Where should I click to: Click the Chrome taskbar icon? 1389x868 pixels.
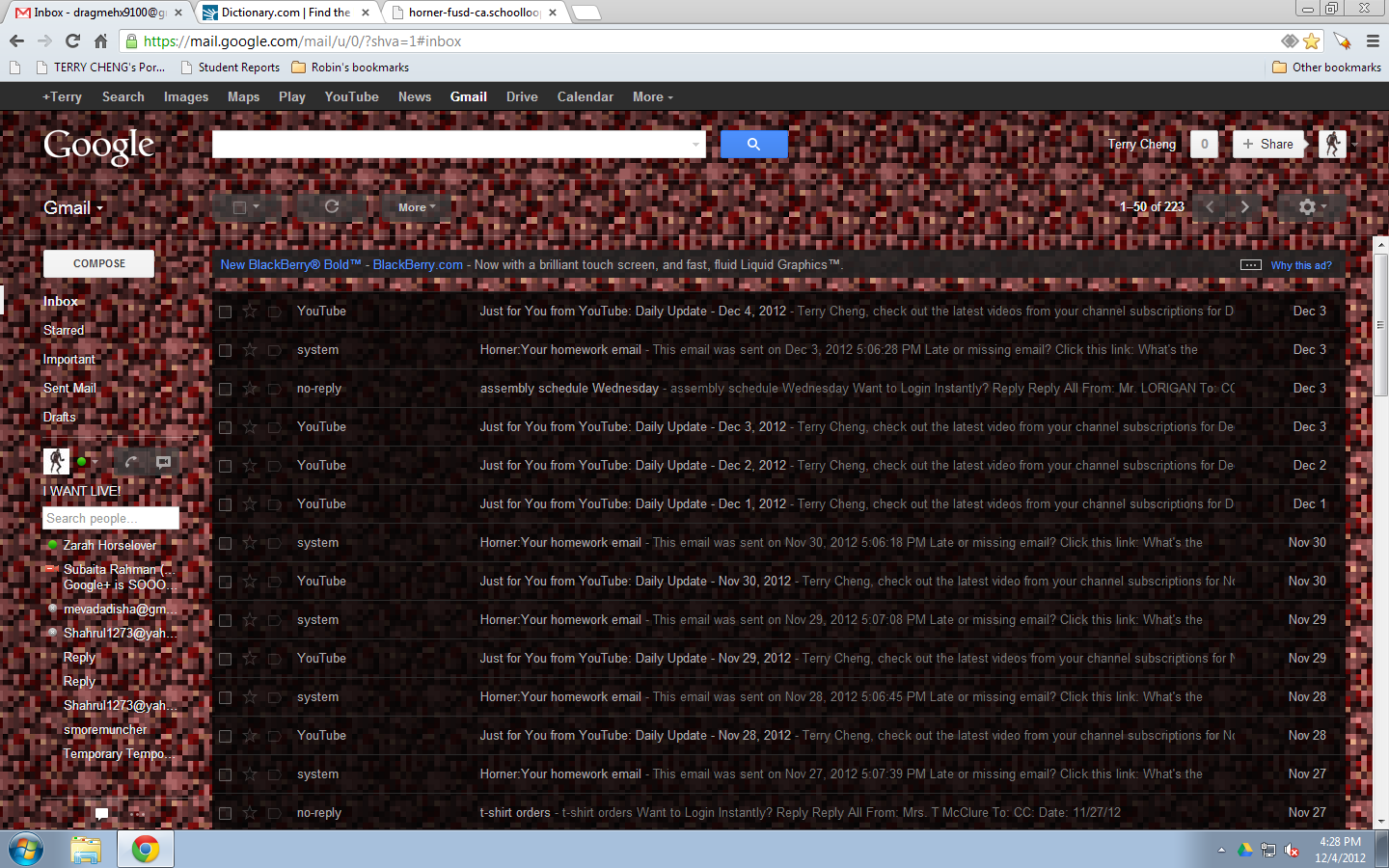pyautogui.click(x=146, y=850)
